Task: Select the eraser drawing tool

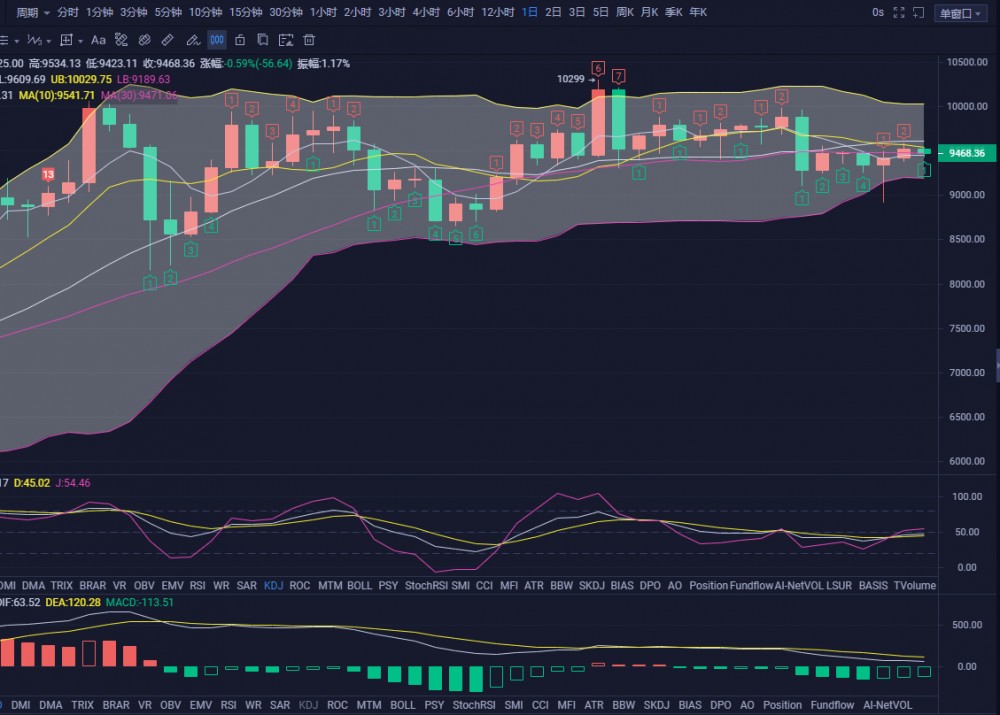Action: point(120,40)
